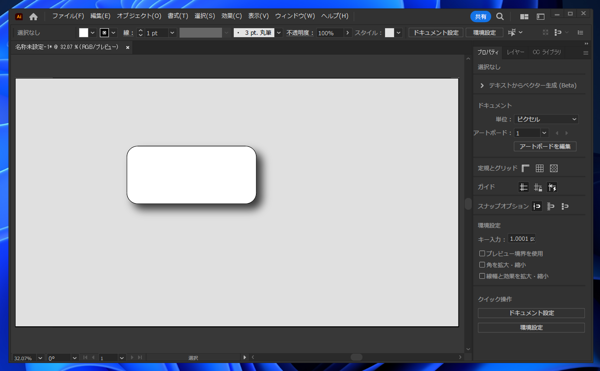Expand テキストからベクター生成 (Beta) section
600x371 pixels.
[528, 85]
